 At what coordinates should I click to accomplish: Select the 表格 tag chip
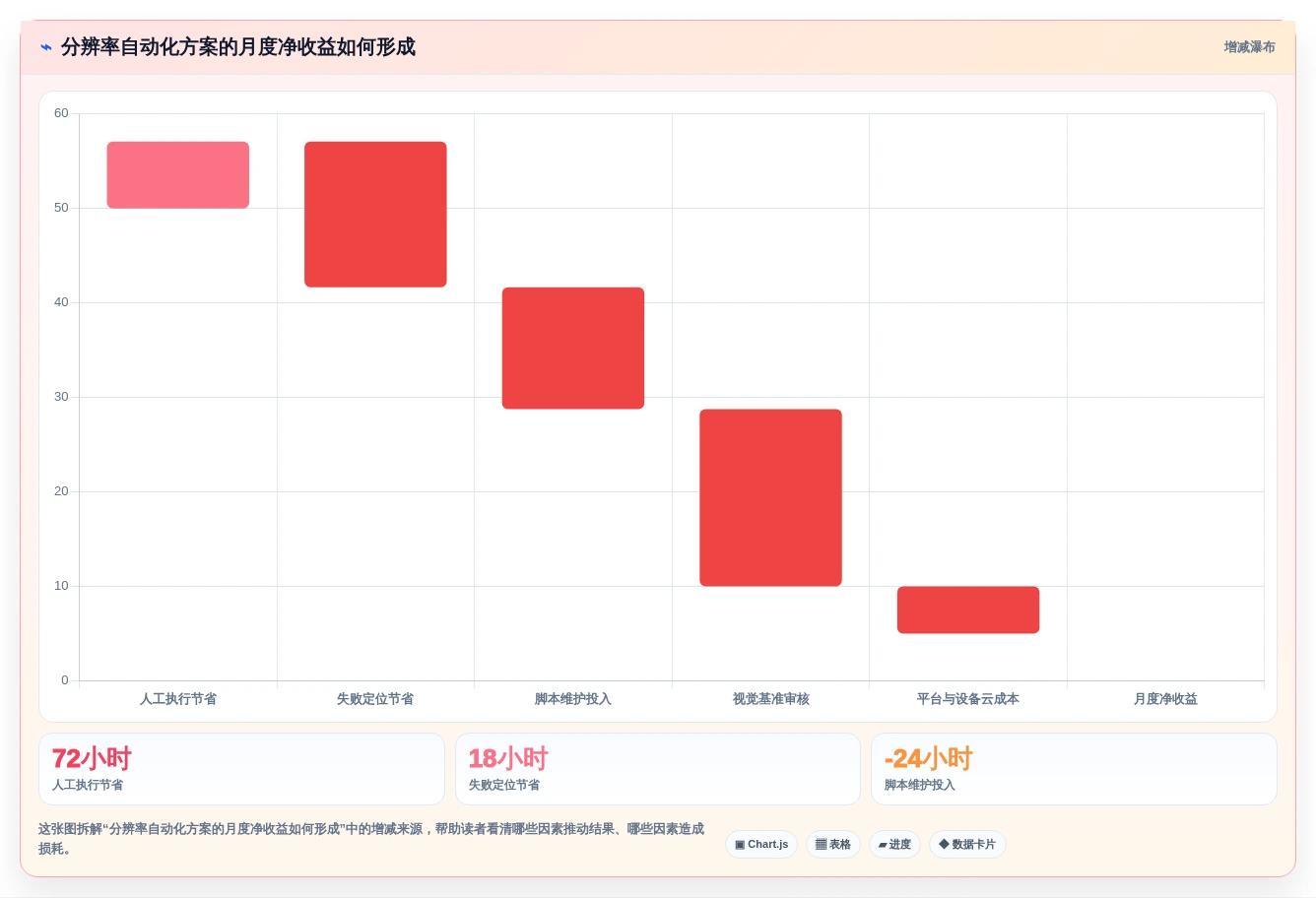(x=833, y=845)
